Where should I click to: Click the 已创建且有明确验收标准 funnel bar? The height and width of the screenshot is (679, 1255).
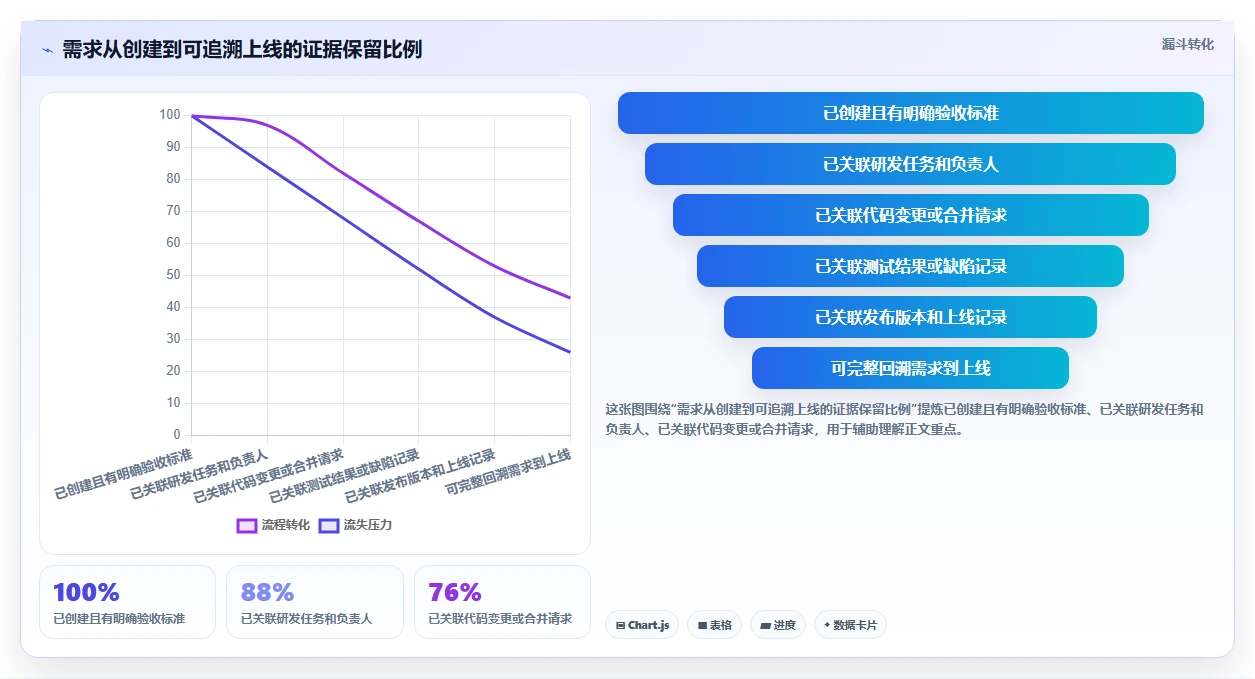point(910,113)
